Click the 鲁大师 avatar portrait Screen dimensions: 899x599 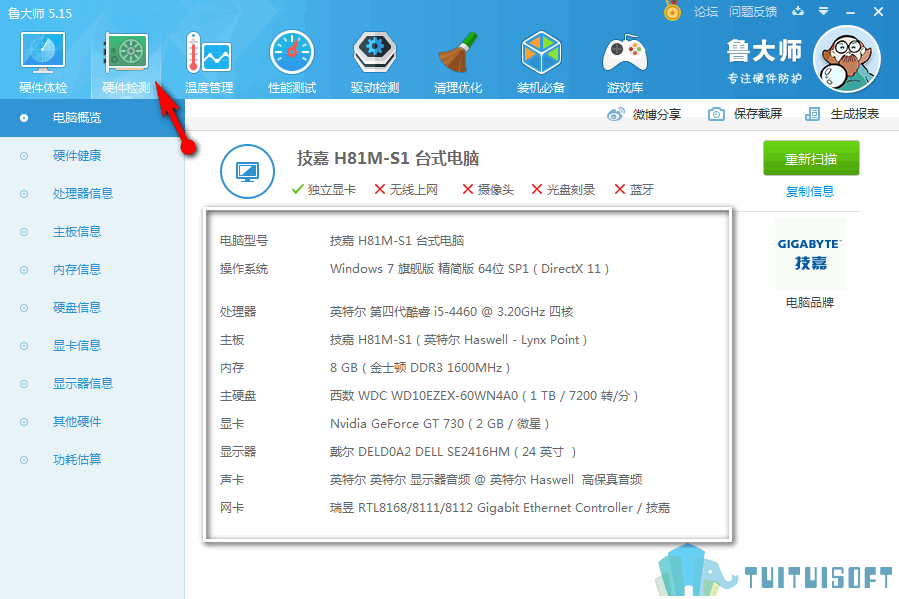846,59
